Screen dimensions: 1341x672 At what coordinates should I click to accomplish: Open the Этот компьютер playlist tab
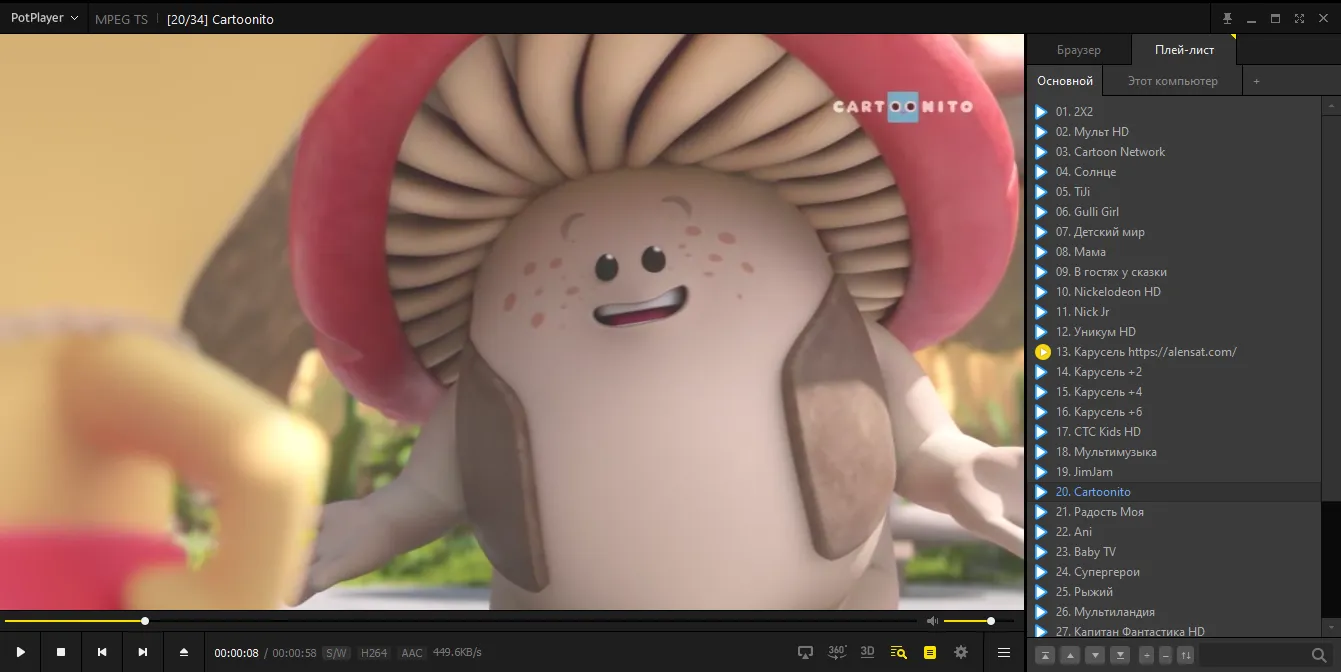pyautogui.click(x=1173, y=81)
